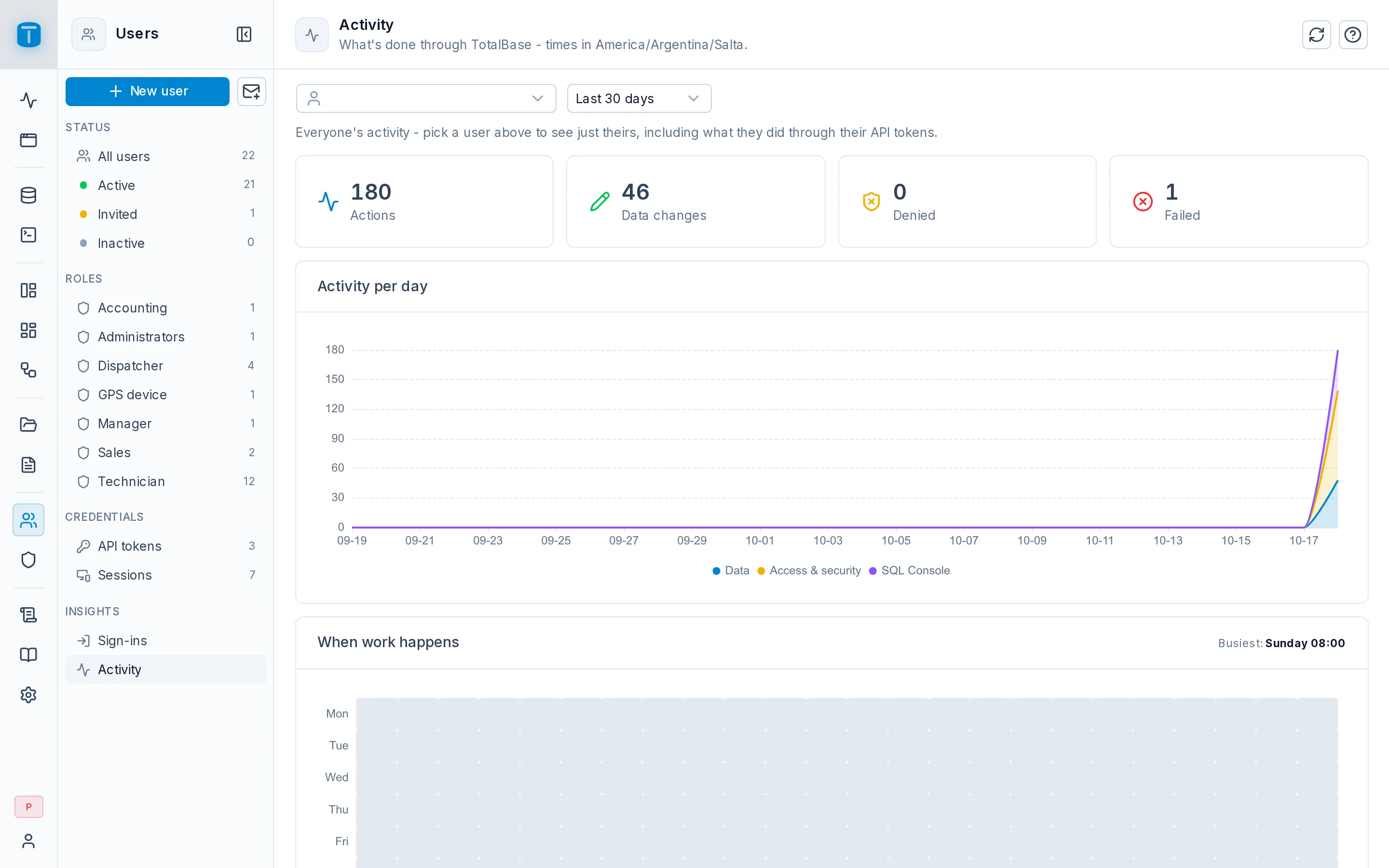Select All users in sidebar

(166, 156)
